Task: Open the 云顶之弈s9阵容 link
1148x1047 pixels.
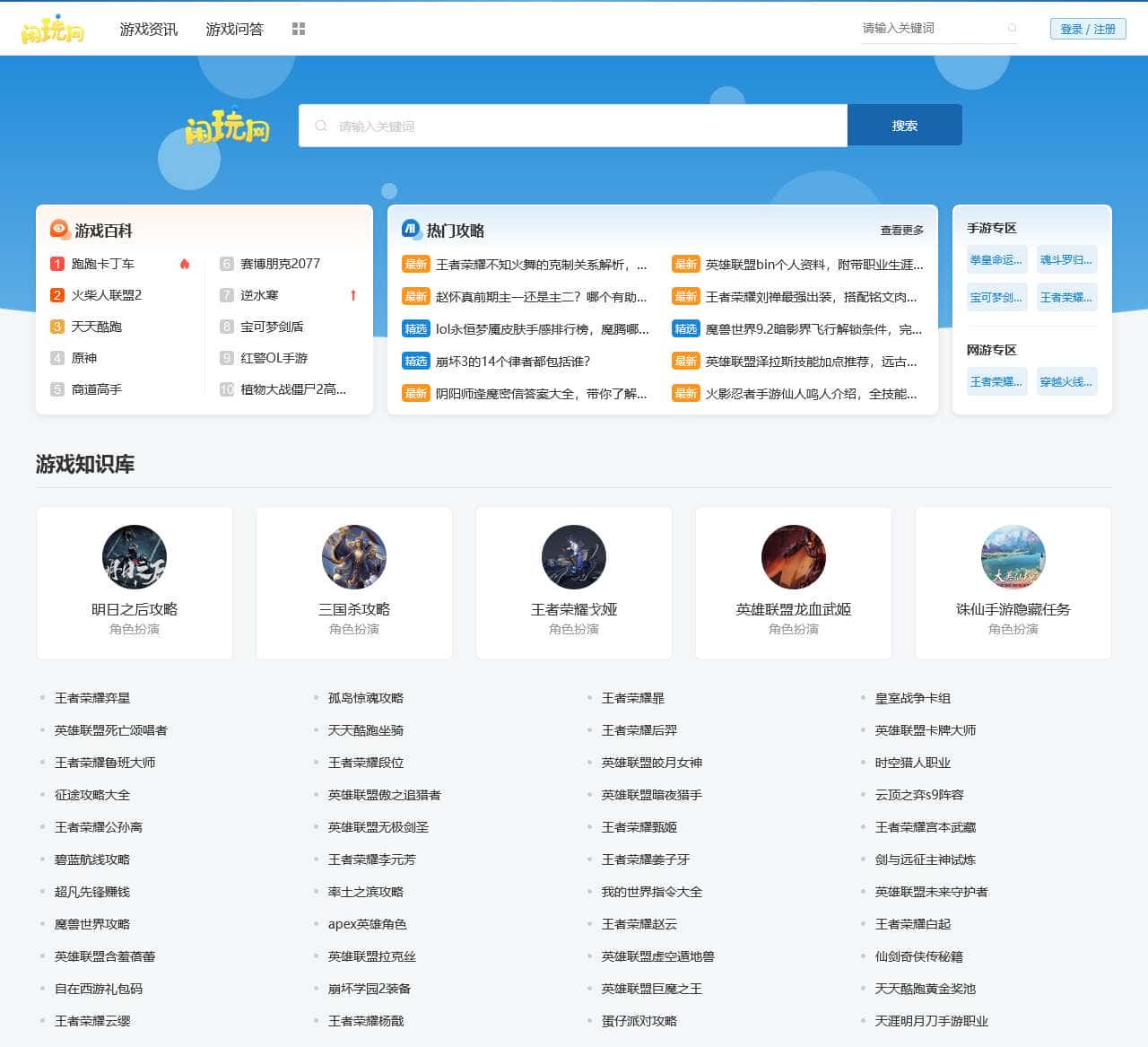Action: (919, 795)
